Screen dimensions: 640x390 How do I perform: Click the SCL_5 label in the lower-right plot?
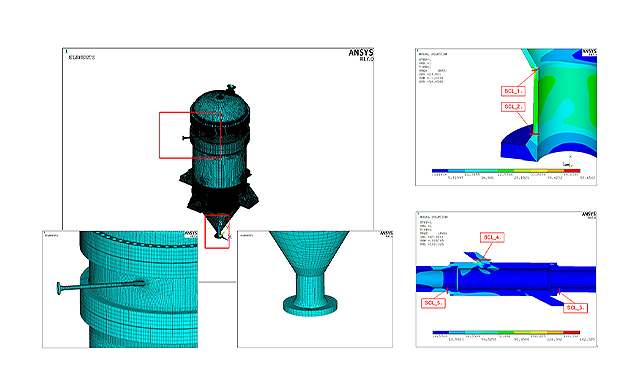pyautogui.click(x=433, y=303)
